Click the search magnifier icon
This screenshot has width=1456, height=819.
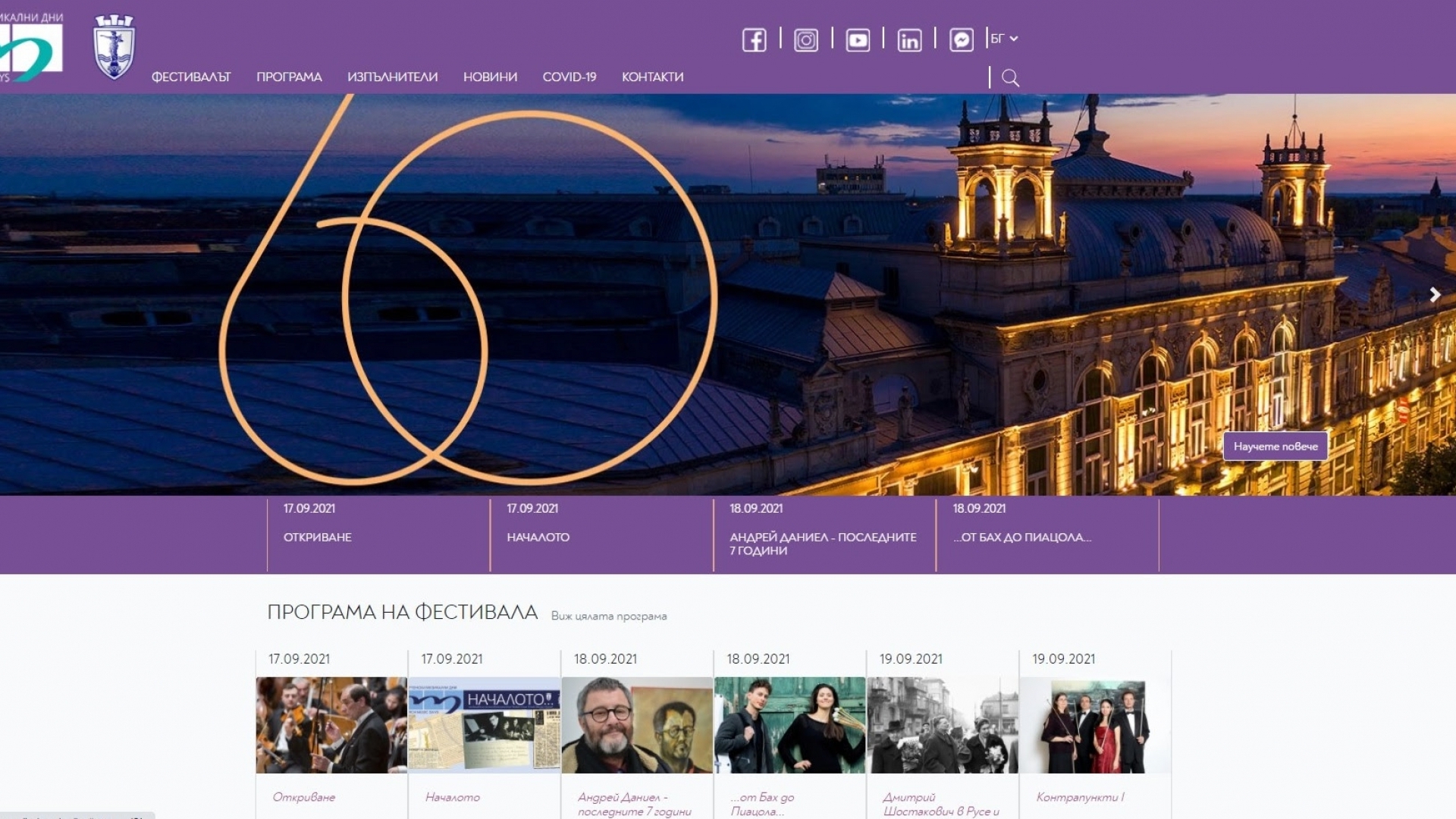coord(1010,77)
